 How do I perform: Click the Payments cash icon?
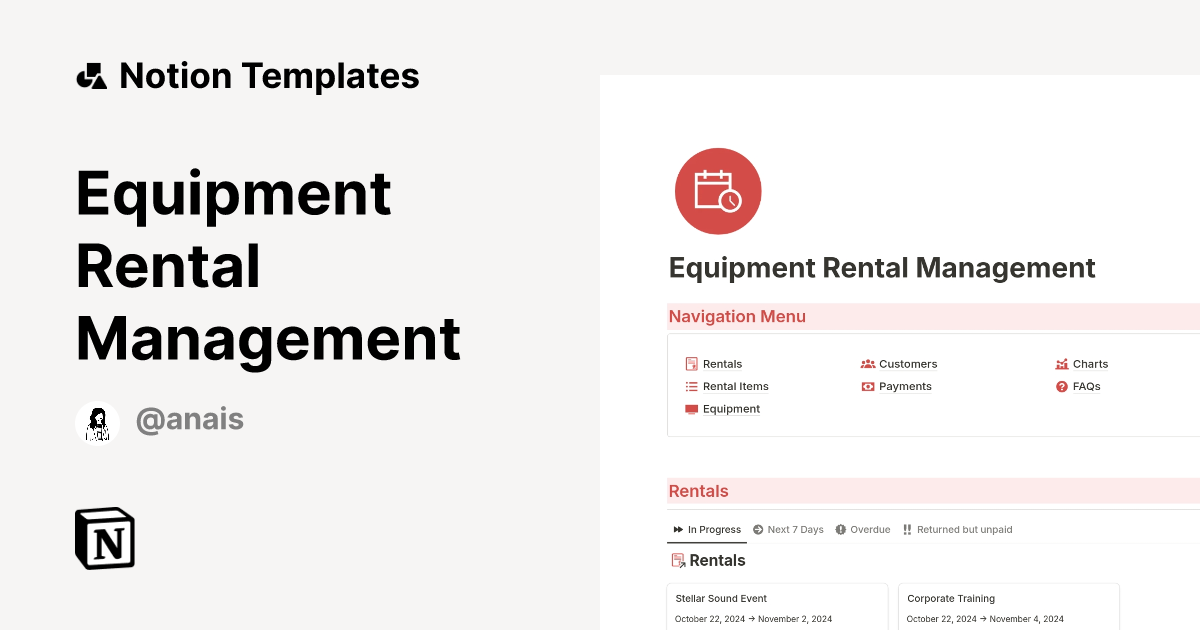click(867, 387)
